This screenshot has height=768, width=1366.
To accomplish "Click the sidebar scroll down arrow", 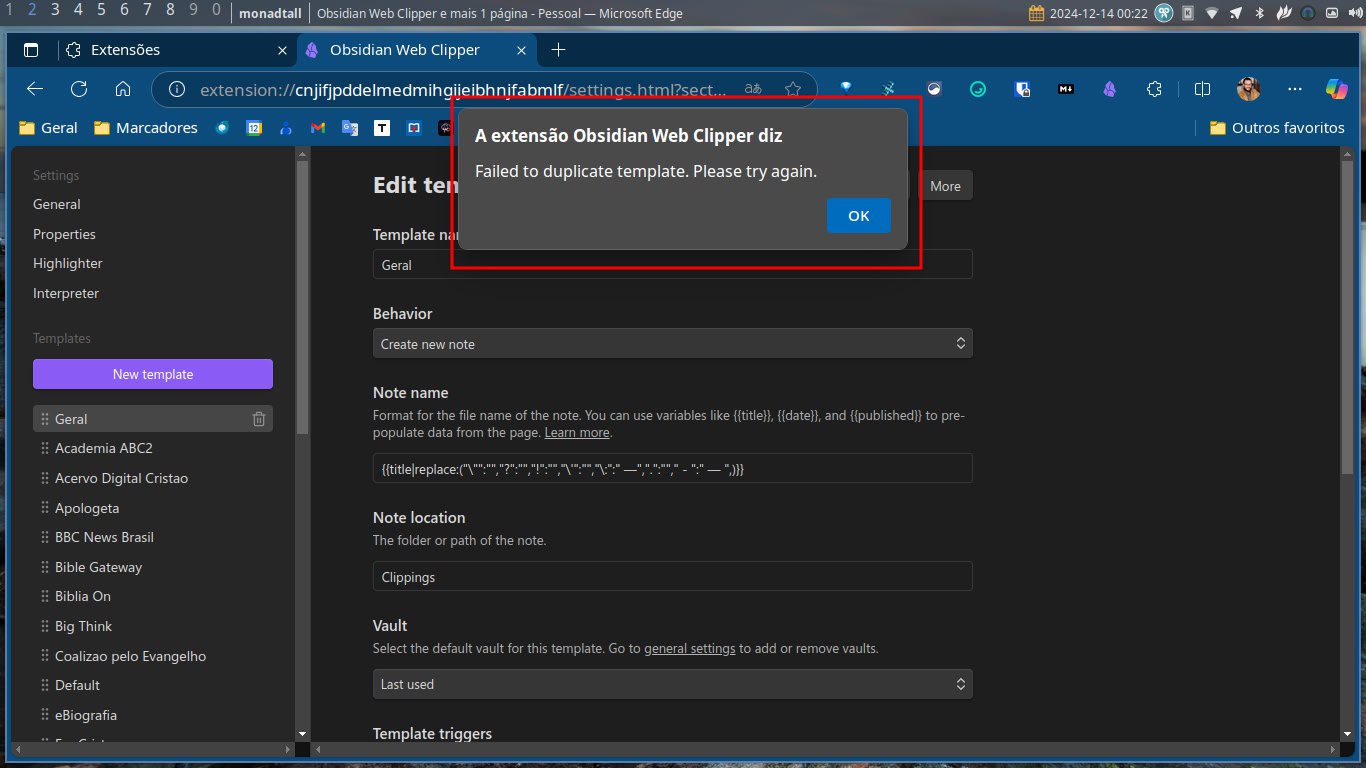I will coord(303,734).
